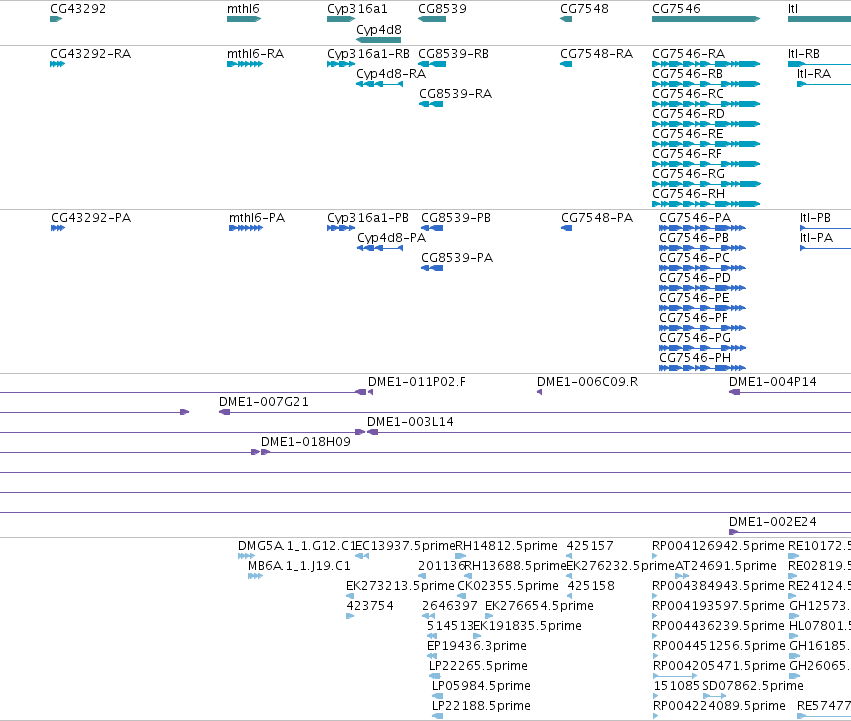Image resolution: width=851 pixels, height=721 pixels.
Task: Select the CG7546-PA protein feature
Action: [x=702, y=228]
